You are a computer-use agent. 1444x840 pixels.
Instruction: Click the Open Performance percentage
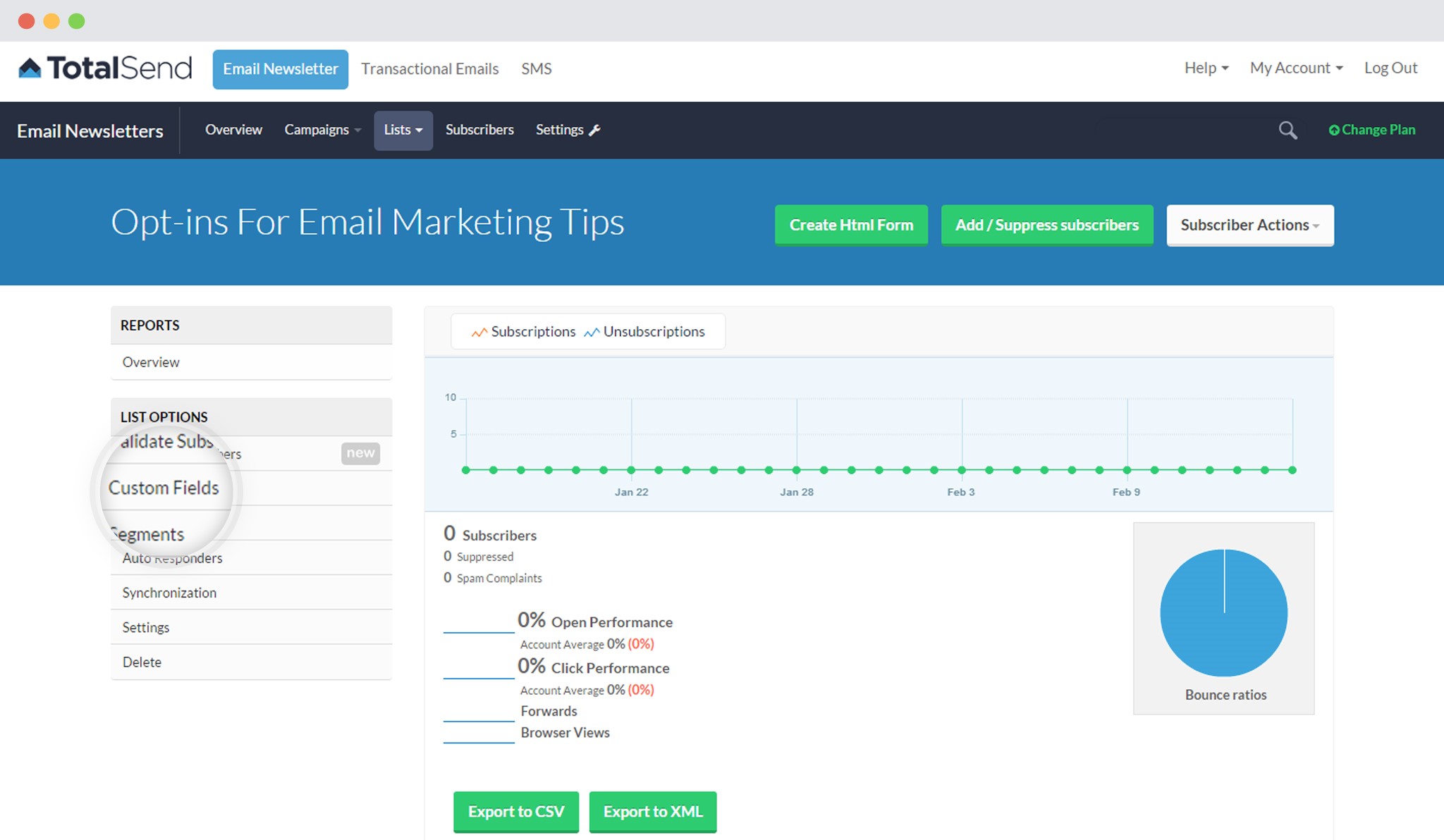532,620
